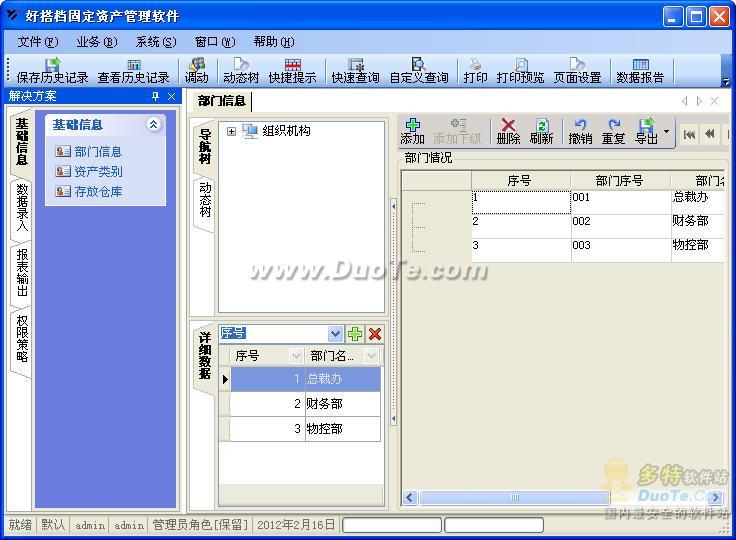
Task: Click previous-tab left arrow in tab strip
Action: [x=685, y=101]
